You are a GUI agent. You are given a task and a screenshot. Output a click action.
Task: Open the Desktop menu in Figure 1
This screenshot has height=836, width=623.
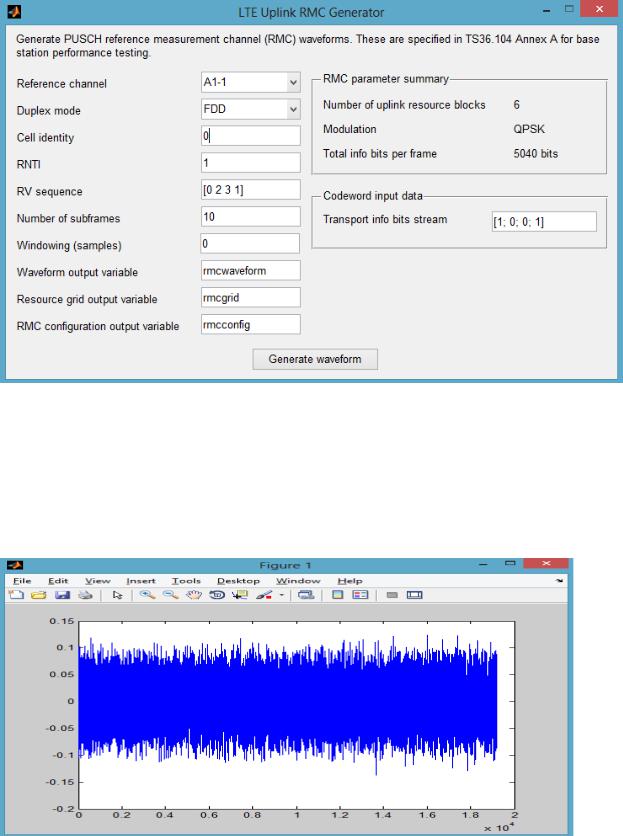point(238,581)
